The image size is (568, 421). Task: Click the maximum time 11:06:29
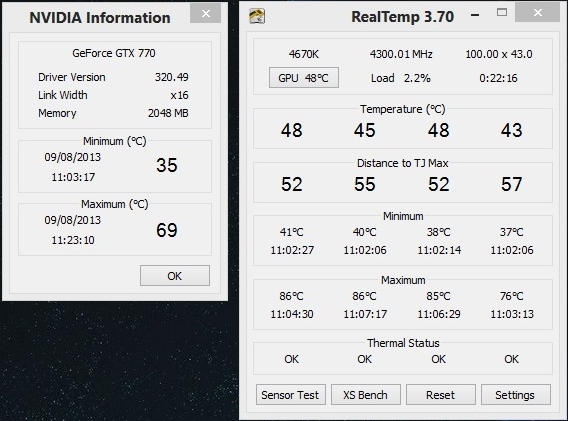[439, 314]
